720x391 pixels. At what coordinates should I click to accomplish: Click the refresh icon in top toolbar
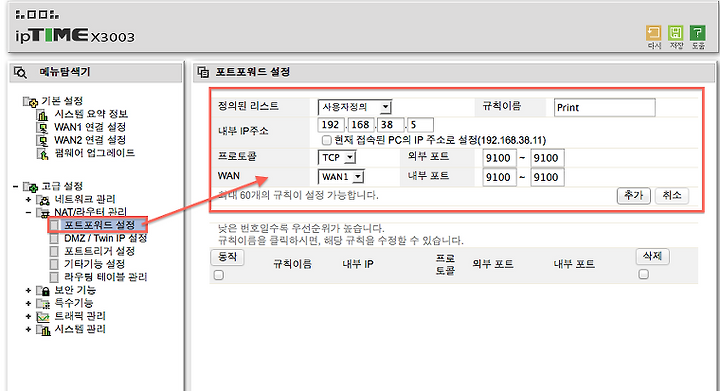[653, 34]
